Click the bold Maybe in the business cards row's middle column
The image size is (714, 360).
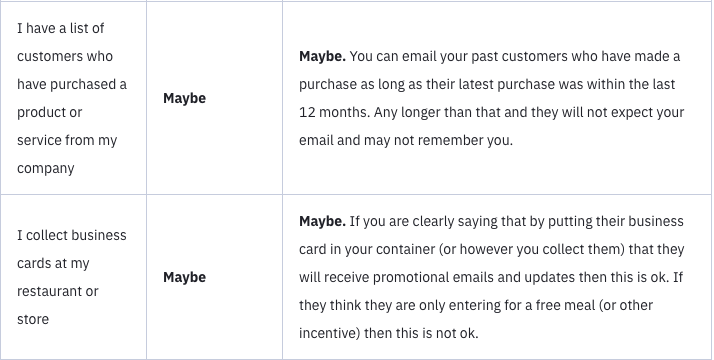point(184,277)
